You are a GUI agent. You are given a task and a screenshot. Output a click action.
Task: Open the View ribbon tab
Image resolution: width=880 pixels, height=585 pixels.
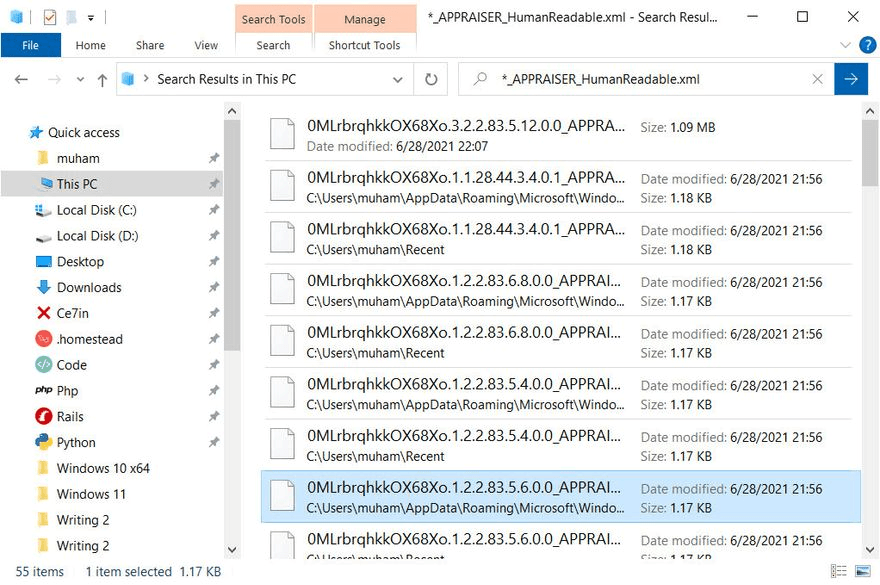coord(206,45)
